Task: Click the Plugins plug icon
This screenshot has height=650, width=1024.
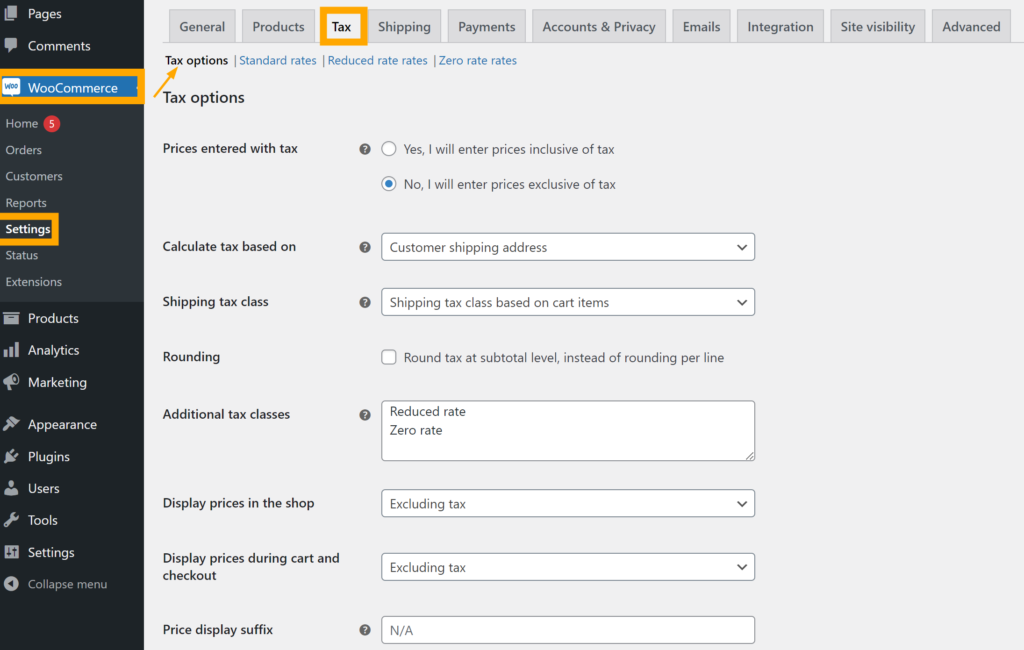Action: pos(11,456)
